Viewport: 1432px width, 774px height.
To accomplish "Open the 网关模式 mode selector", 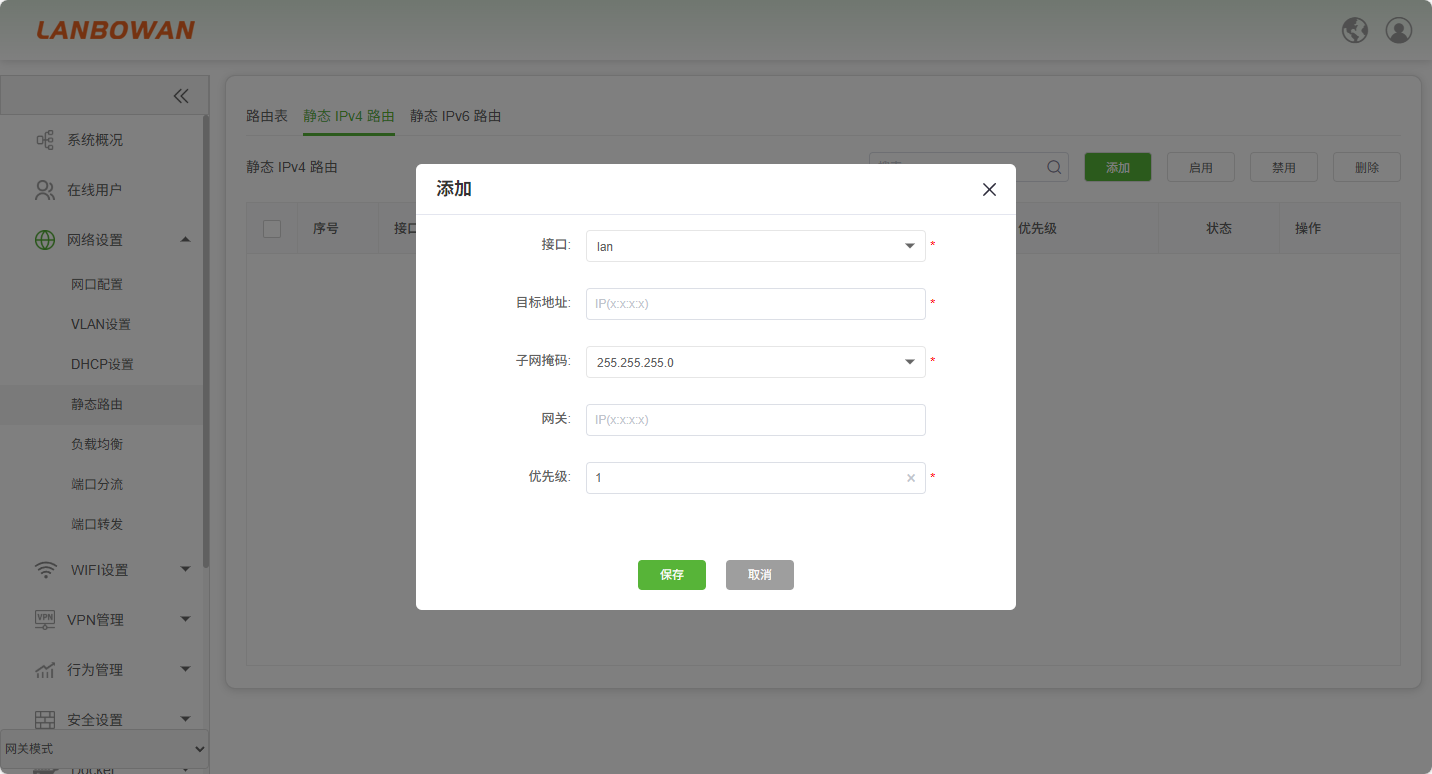I will tap(104, 749).
